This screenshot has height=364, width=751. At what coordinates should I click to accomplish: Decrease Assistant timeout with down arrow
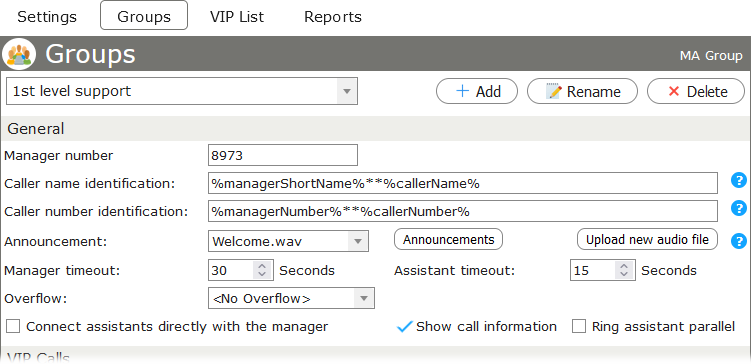[624, 274]
